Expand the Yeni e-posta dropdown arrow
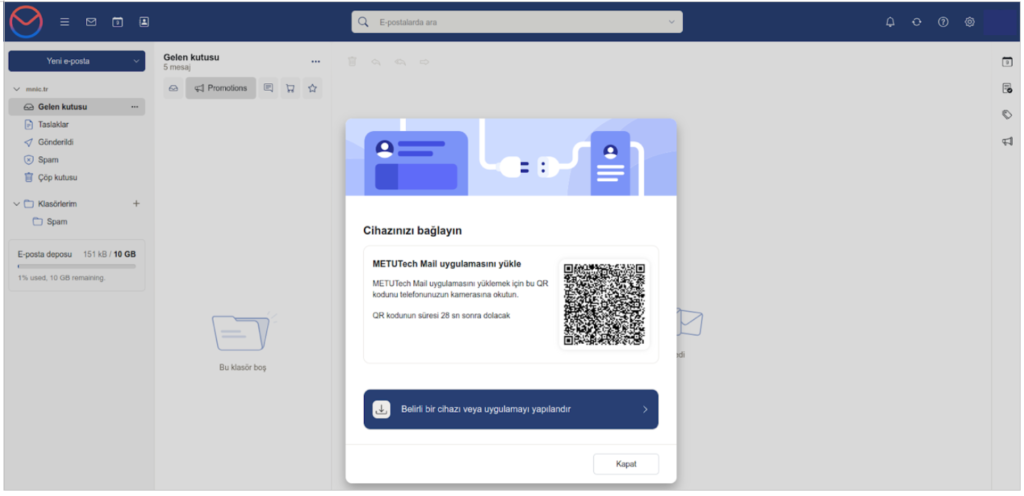 coord(136,61)
